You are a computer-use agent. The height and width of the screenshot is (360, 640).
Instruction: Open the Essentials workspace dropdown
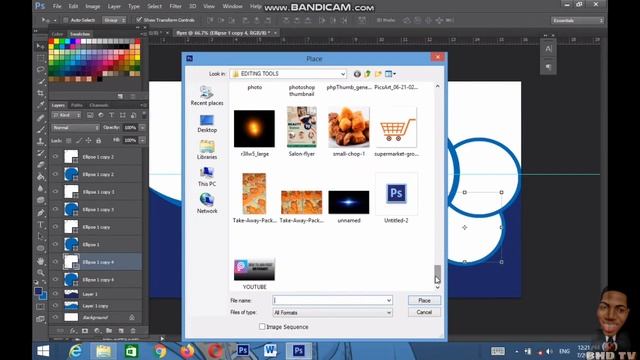[577, 20]
